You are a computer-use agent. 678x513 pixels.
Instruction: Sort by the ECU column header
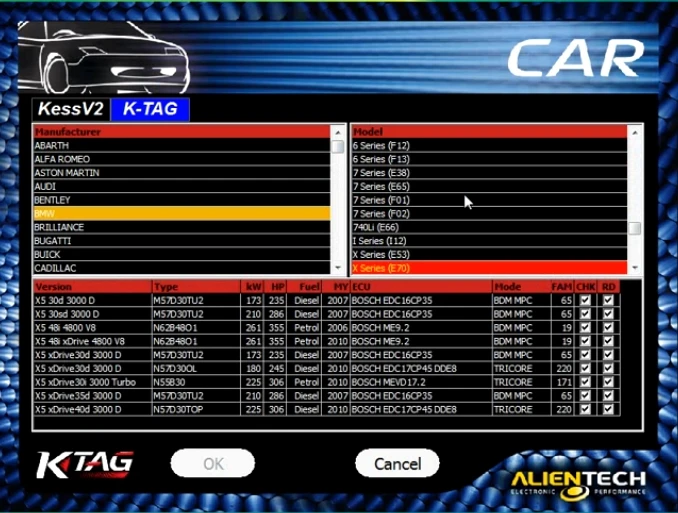tap(422, 287)
